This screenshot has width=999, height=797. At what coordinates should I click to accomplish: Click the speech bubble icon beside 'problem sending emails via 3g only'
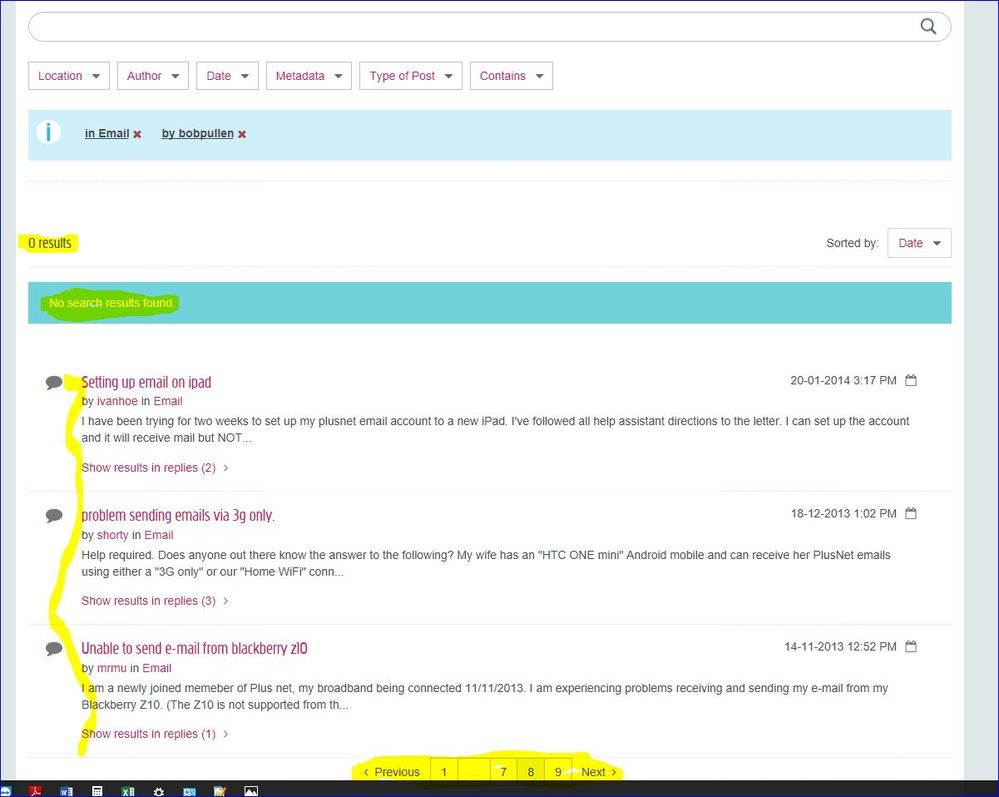pos(54,515)
